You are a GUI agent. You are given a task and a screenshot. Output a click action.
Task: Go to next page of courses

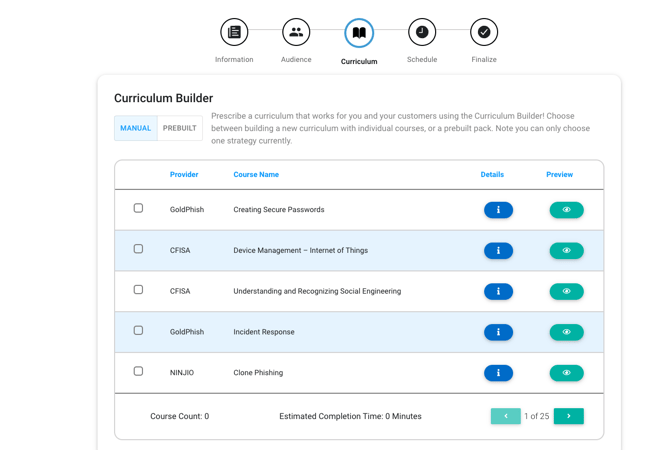[x=569, y=416]
